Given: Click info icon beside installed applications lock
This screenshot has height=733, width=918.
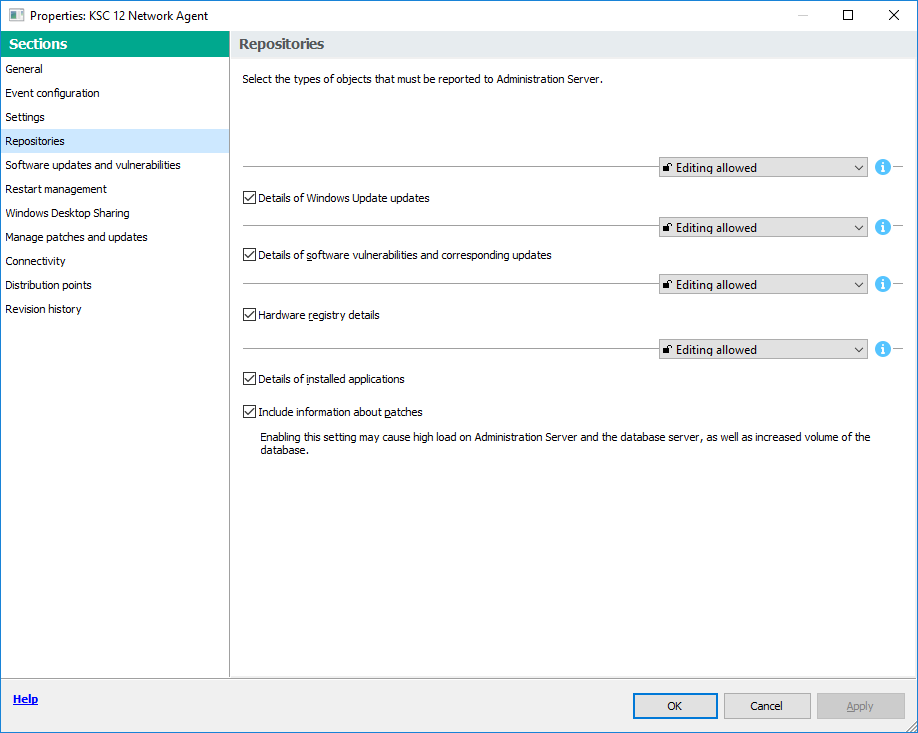Looking at the screenshot, I should pos(882,350).
